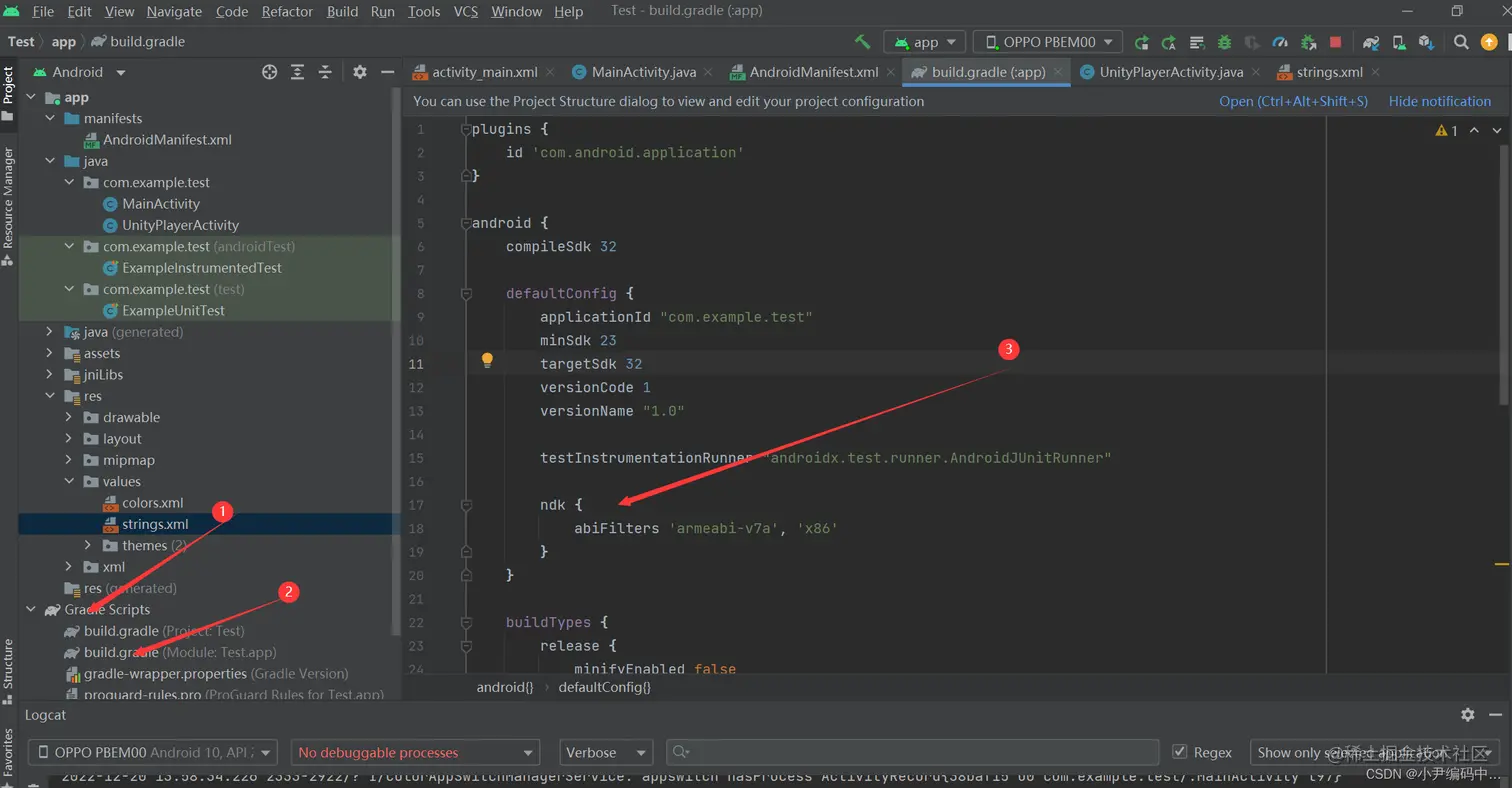
Task: Click the Profile app gauge icon
Action: [x=1281, y=42]
